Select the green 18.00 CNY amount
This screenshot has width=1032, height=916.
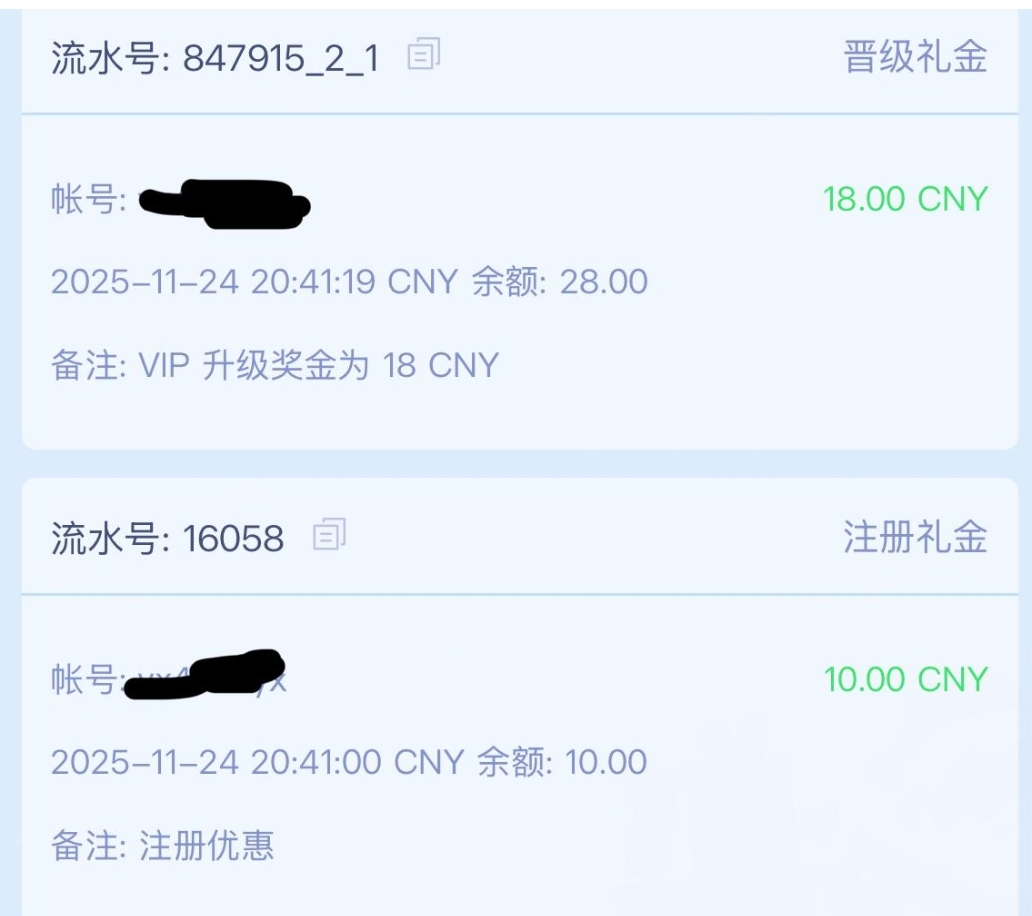(904, 199)
